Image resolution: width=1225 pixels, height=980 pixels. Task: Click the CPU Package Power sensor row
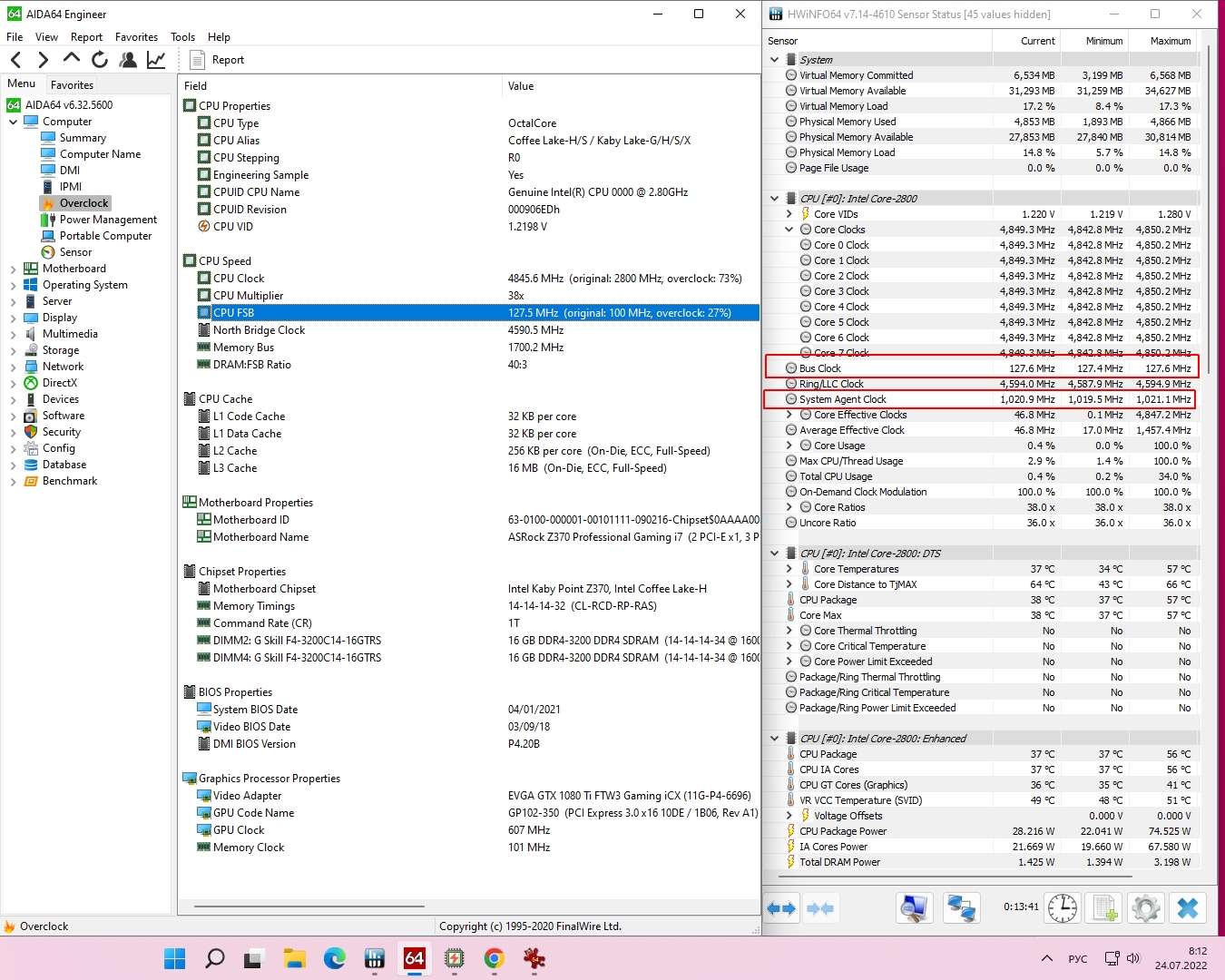point(982,831)
